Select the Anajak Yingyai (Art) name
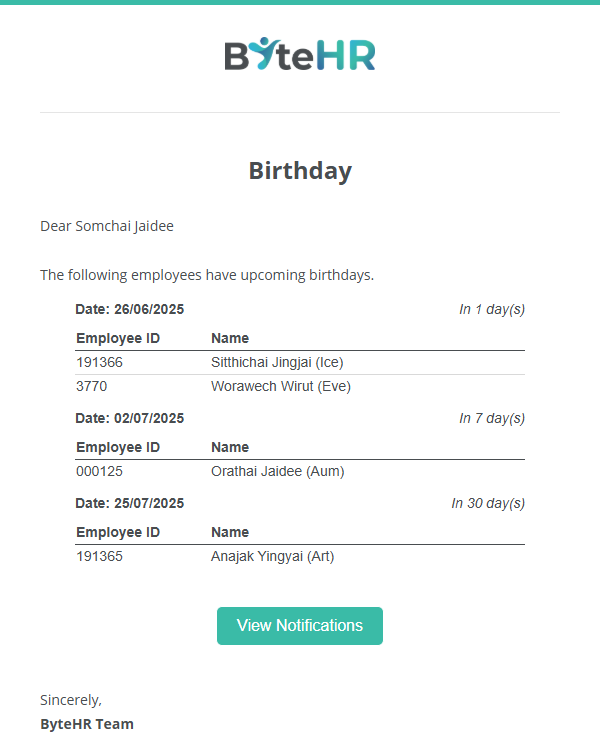600x743 pixels. [x=273, y=556]
